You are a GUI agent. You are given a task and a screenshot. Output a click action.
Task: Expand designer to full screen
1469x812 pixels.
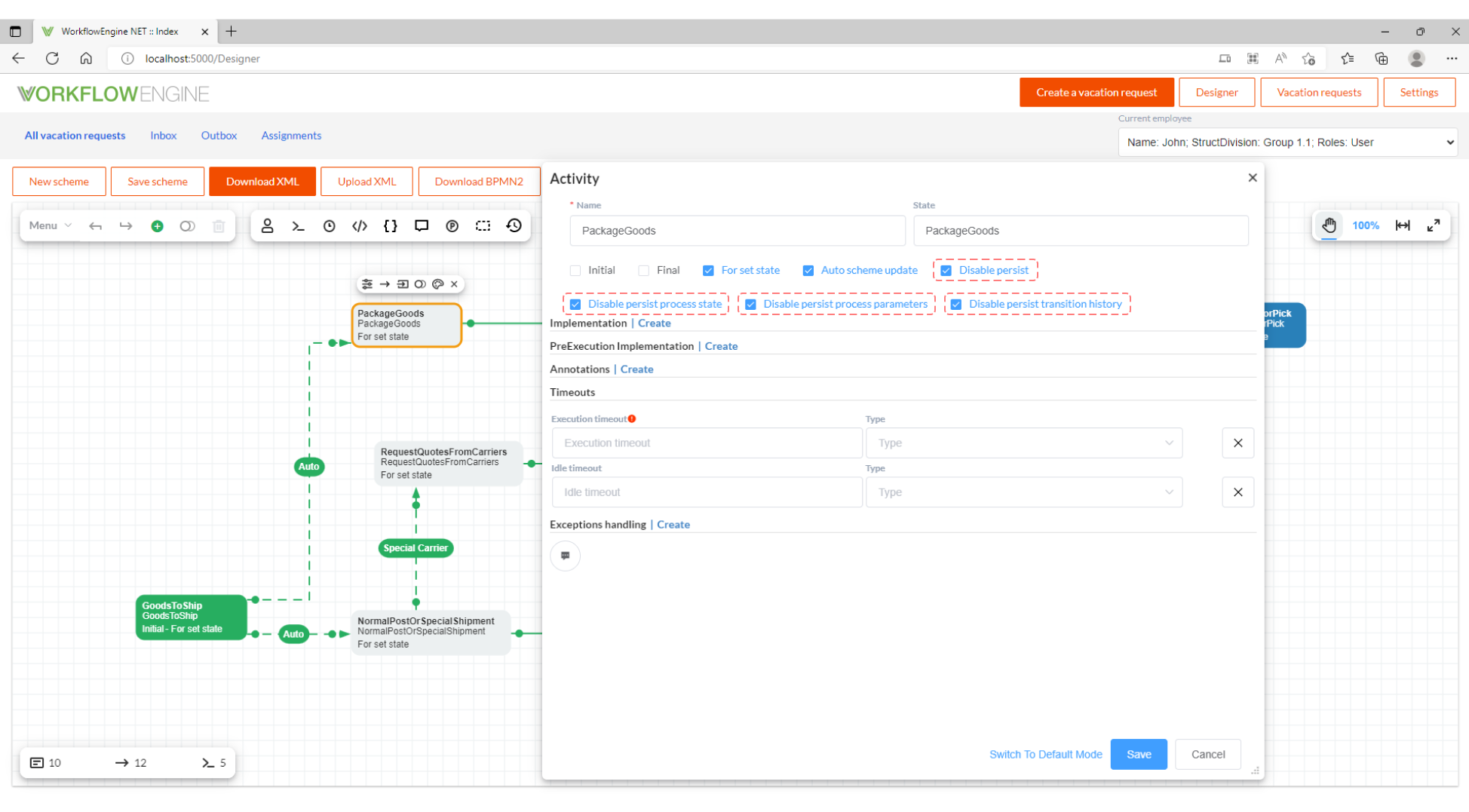[x=1434, y=225]
